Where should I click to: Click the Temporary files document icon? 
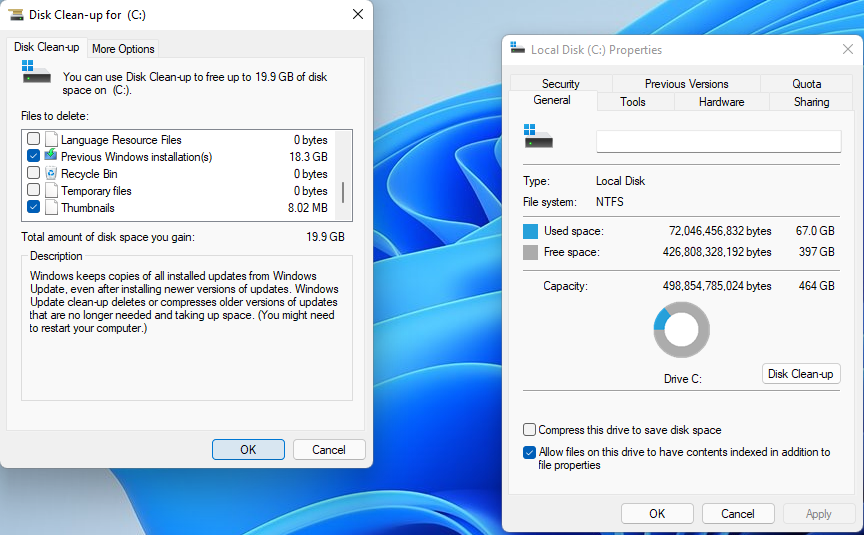point(51,191)
